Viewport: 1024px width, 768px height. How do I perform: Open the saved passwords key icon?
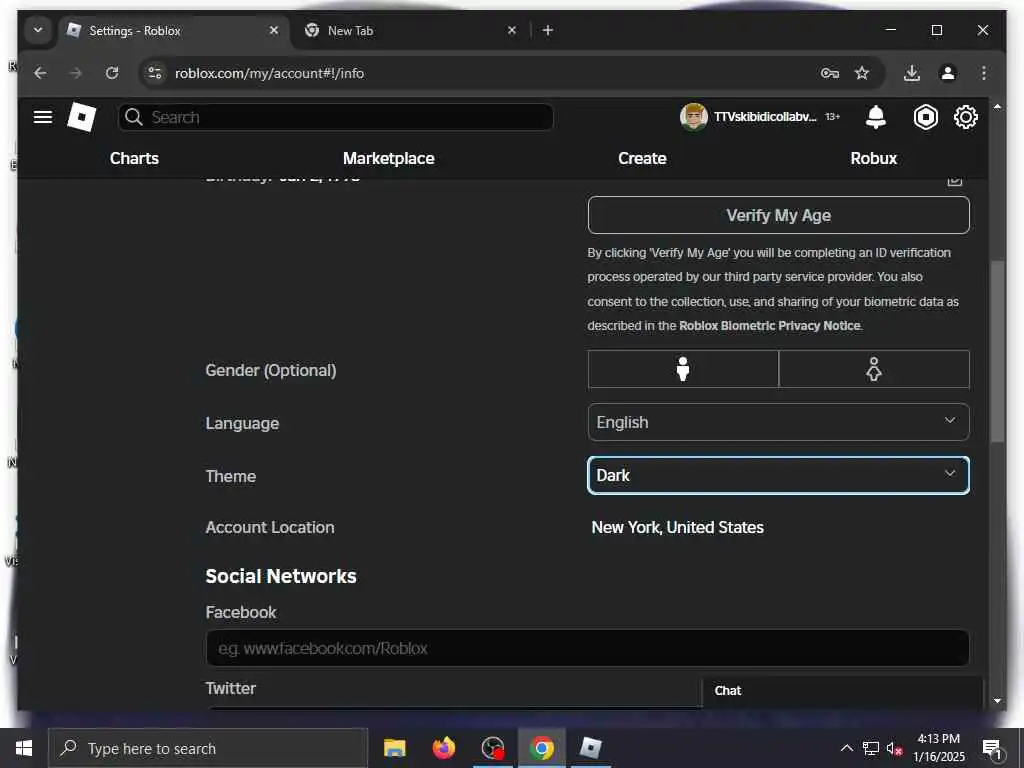(829, 73)
